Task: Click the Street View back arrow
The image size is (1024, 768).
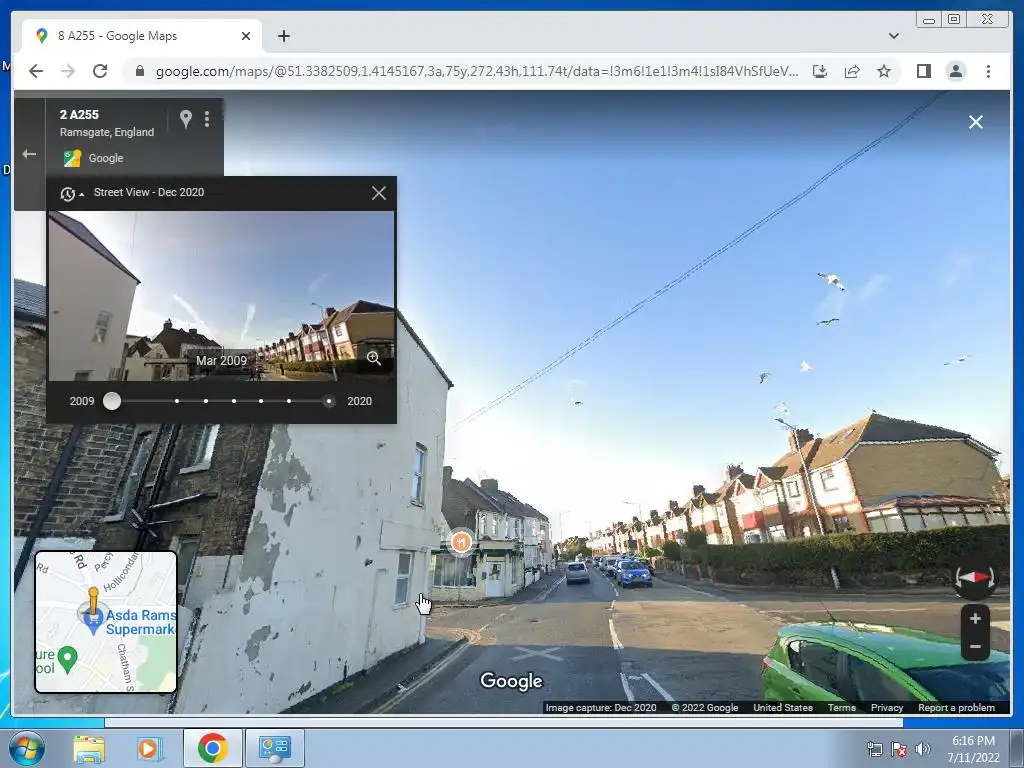Action: [x=29, y=154]
